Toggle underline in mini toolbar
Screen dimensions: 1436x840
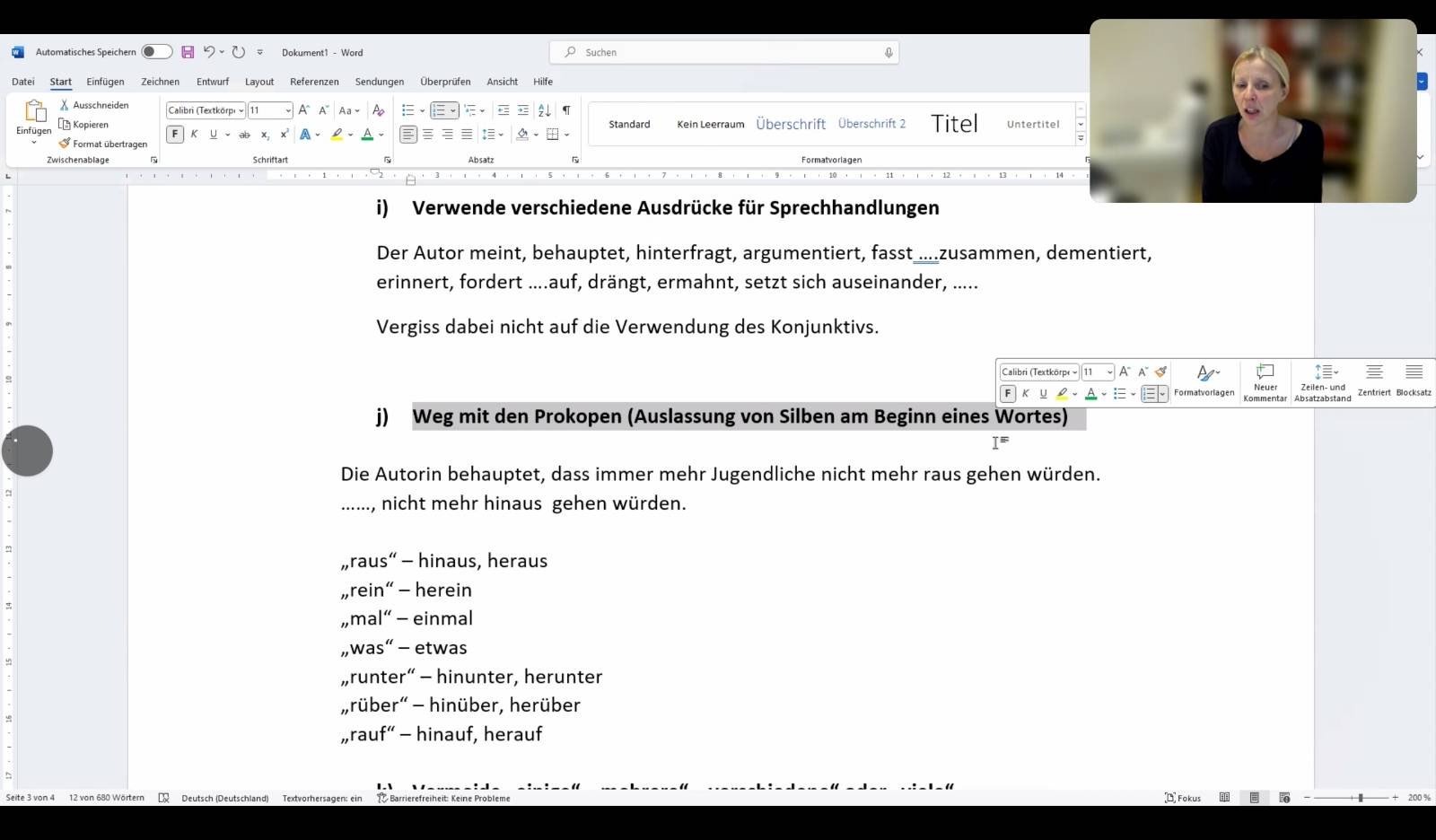(x=1043, y=393)
